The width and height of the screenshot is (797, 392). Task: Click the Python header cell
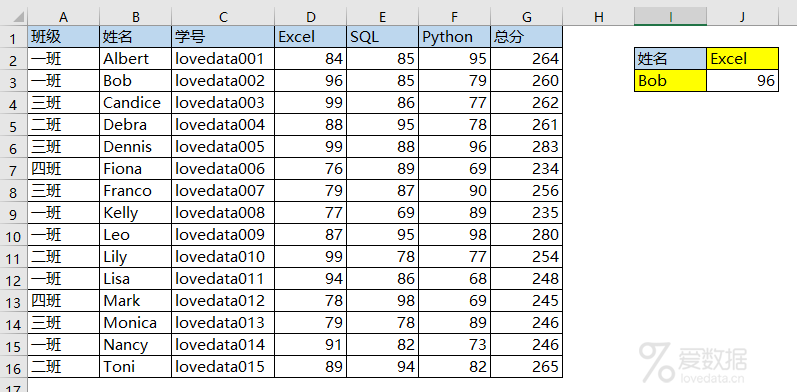click(x=455, y=37)
